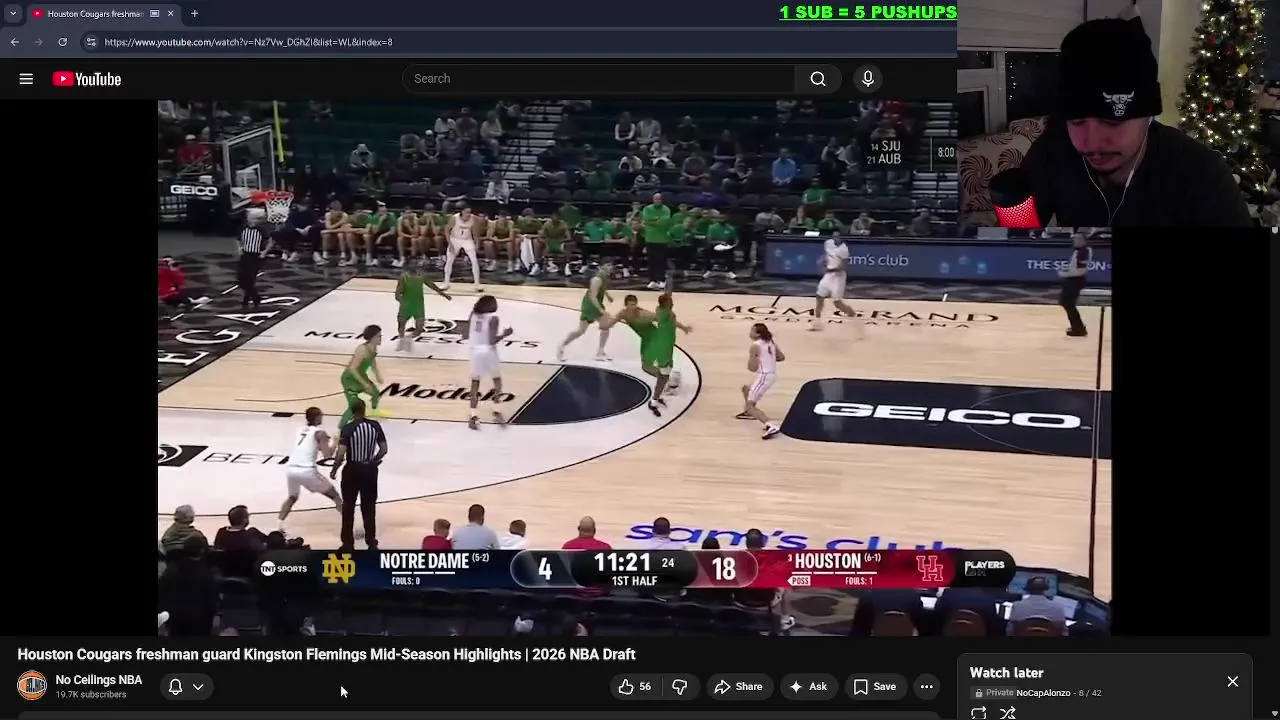Image resolution: width=1280 pixels, height=720 pixels.
Task: Close the Watch later playlist panel
Action: point(1232,681)
